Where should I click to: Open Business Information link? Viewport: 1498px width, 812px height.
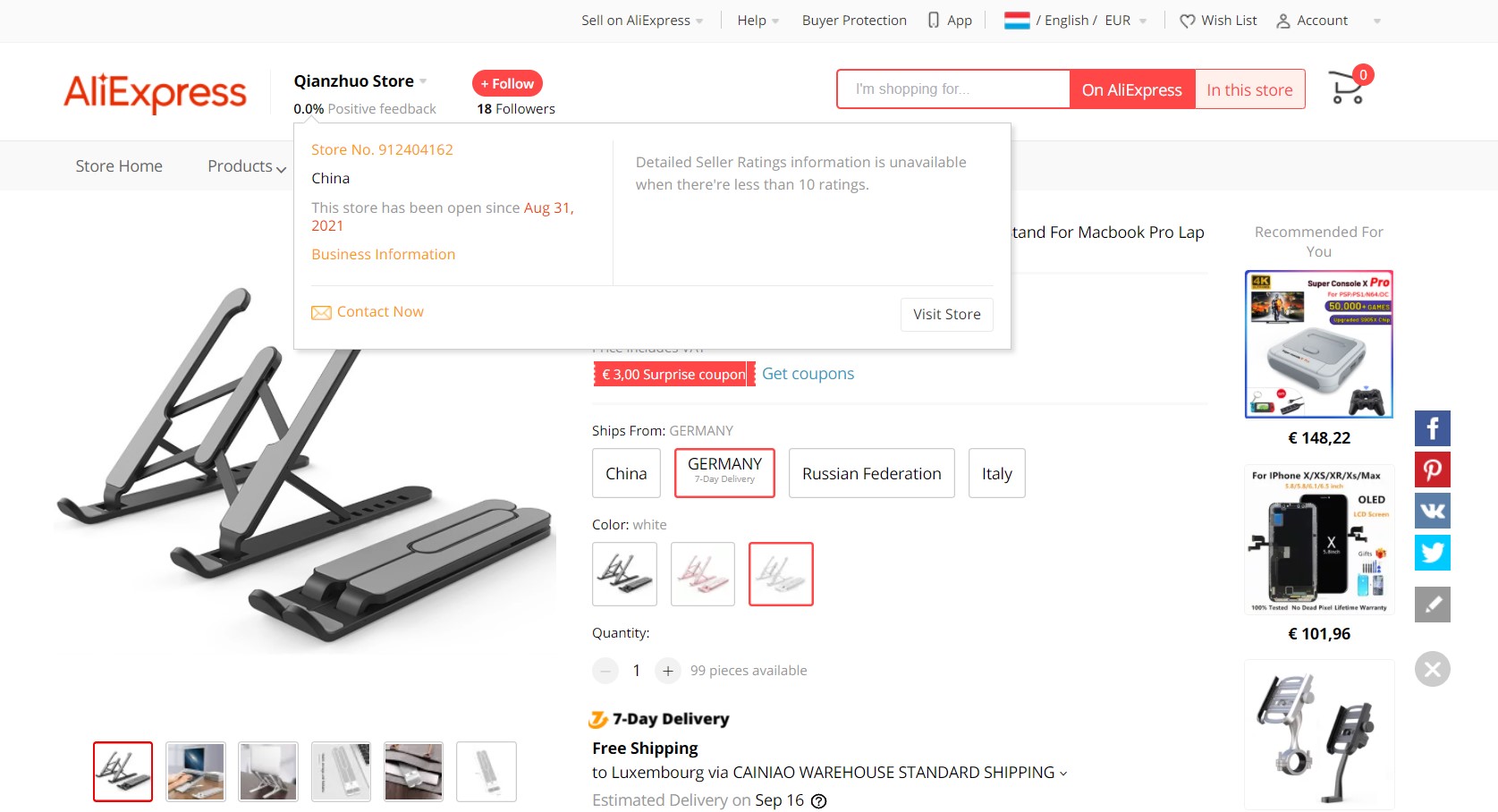point(383,254)
